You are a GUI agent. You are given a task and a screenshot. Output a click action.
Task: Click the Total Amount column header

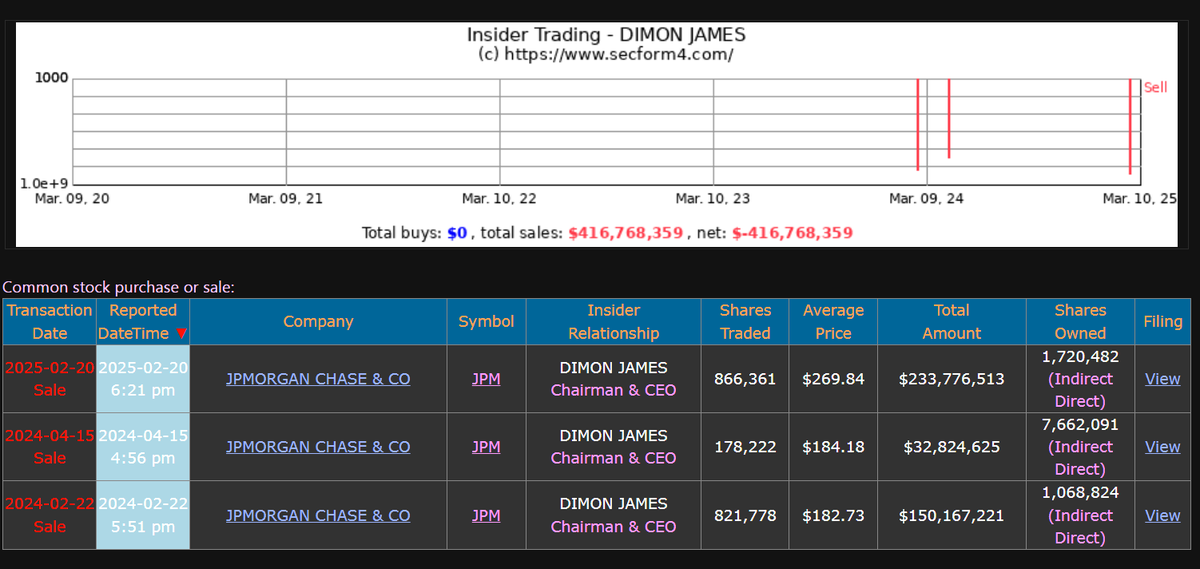click(x=951, y=322)
